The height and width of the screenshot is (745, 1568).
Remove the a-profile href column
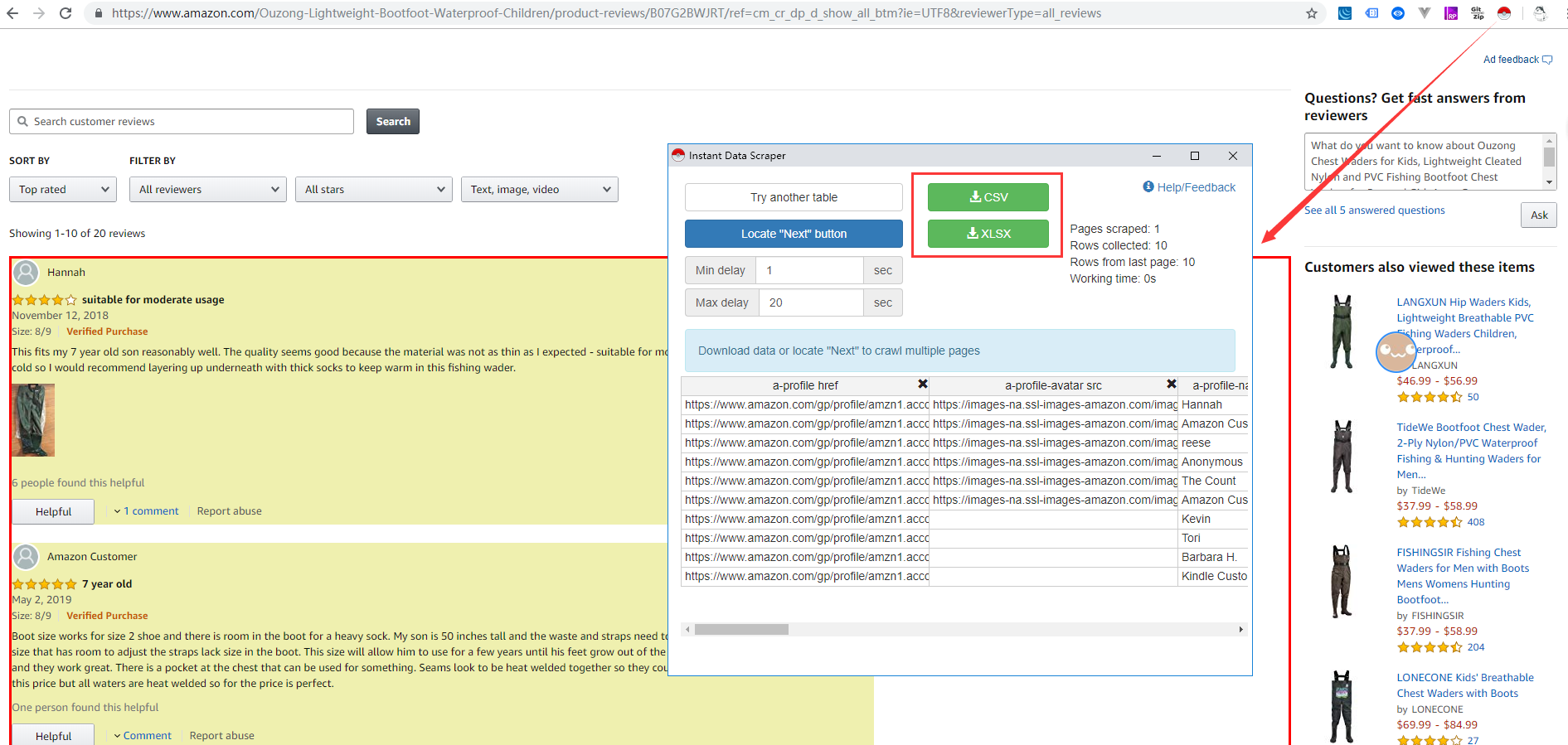coord(922,384)
